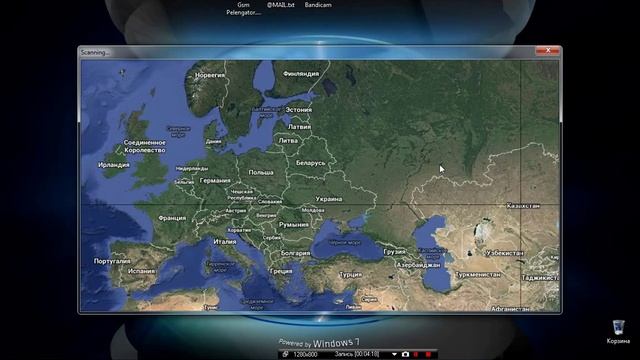Close the Scanning... map window
The image size is (640, 360).
(548, 50)
